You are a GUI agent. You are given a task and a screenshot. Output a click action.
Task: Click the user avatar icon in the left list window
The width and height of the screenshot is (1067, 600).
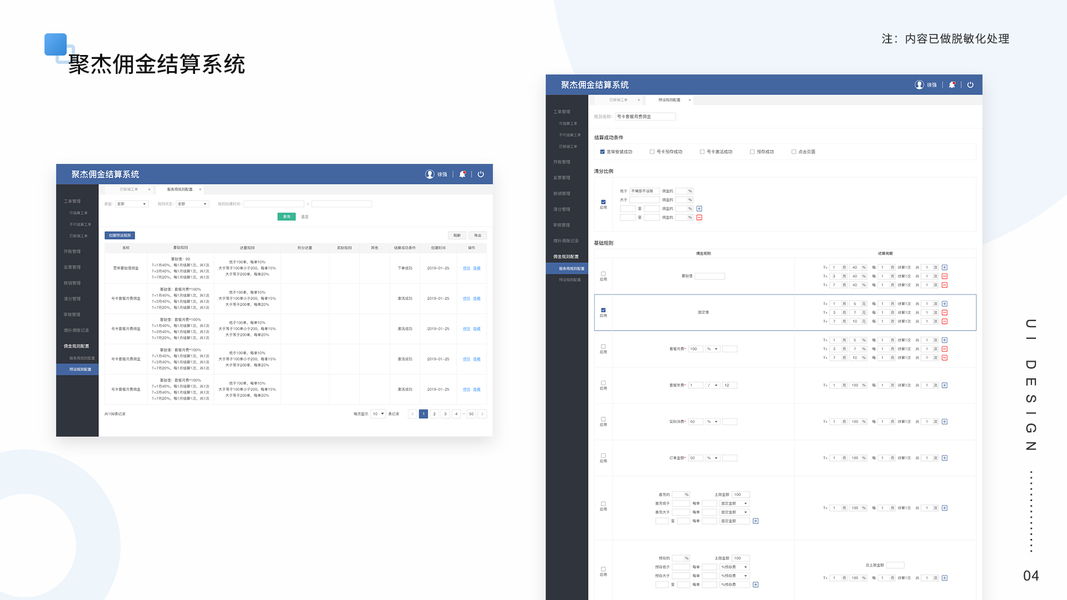tap(429, 174)
